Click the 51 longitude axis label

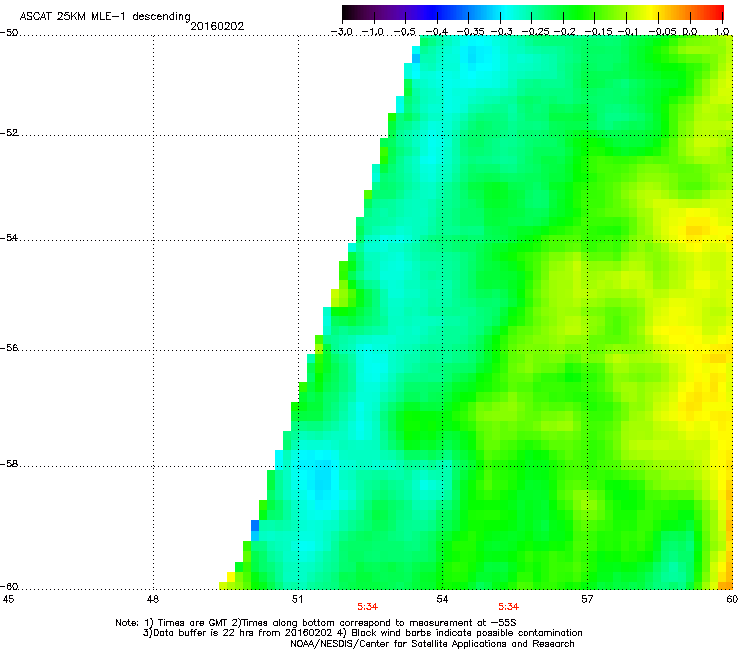[x=297, y=599]
